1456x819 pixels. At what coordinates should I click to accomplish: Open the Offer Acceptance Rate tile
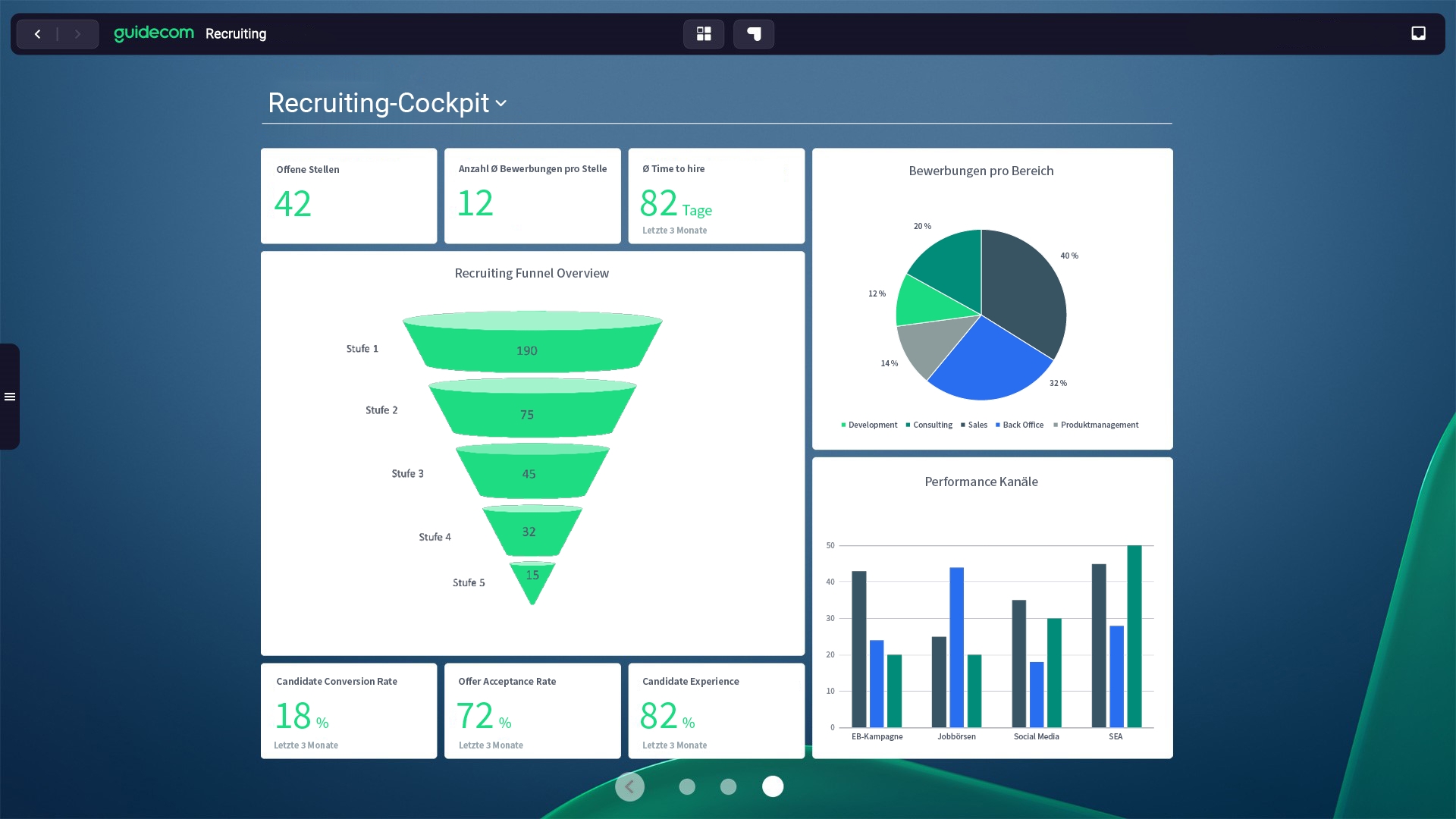point(532,711)
